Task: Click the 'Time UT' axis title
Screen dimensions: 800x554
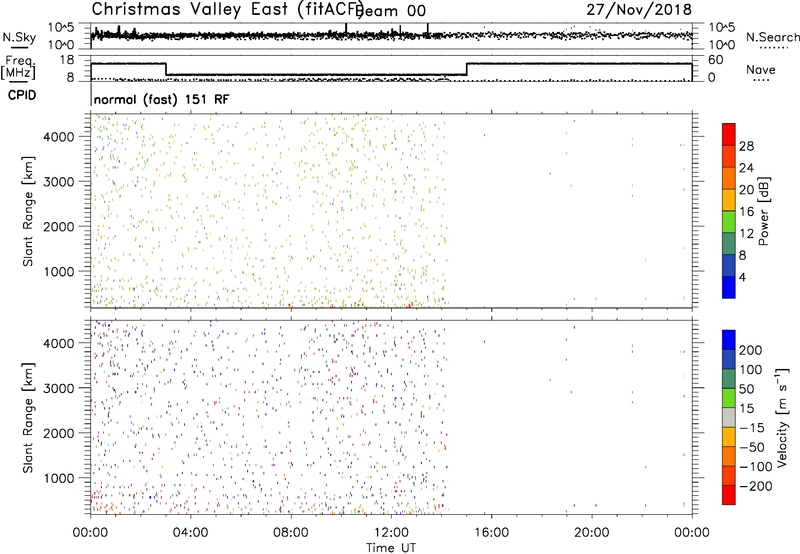Action: (391, 548)
